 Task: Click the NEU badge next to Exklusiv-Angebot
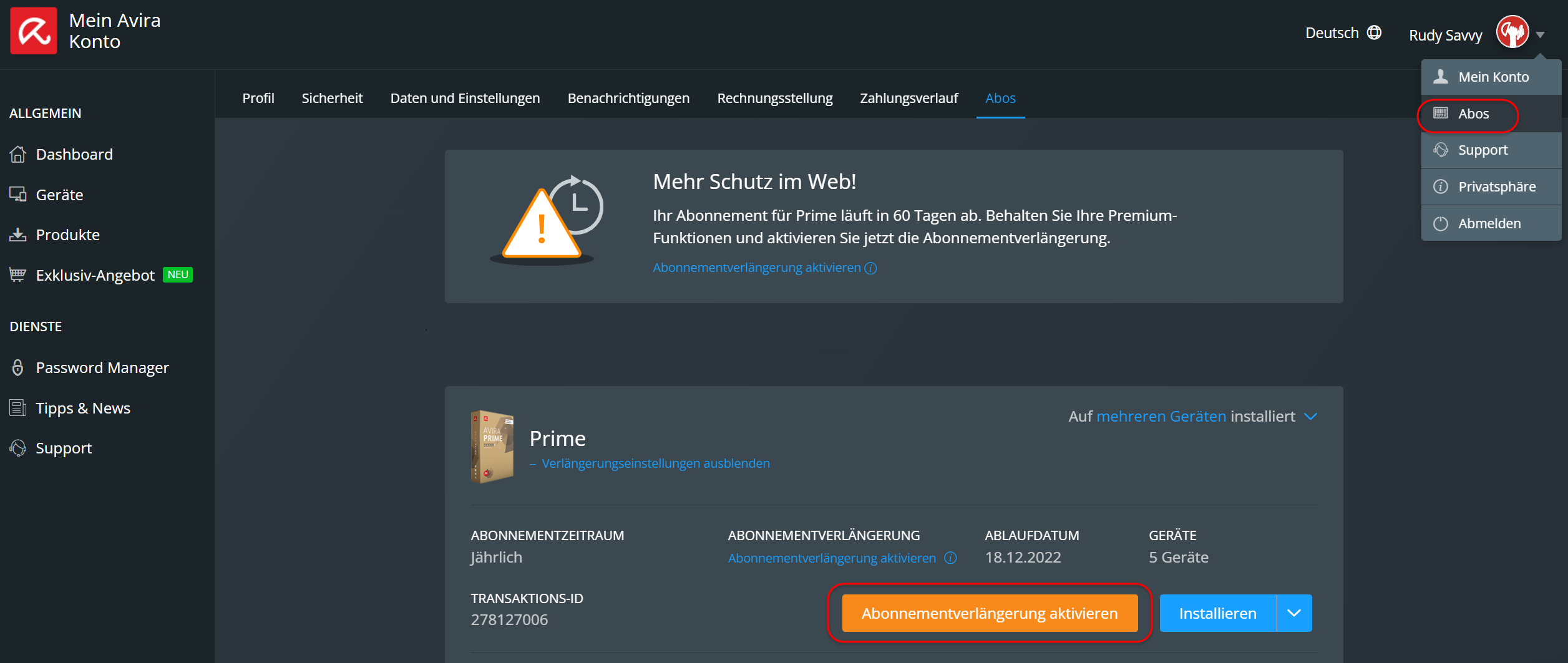coord(178,274)
